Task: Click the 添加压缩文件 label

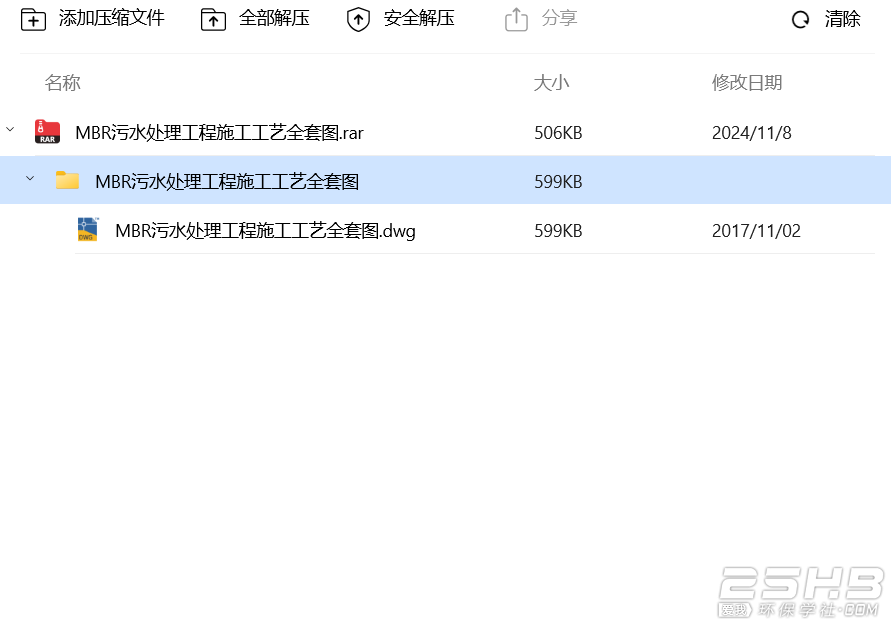Action: click(111, 18)
